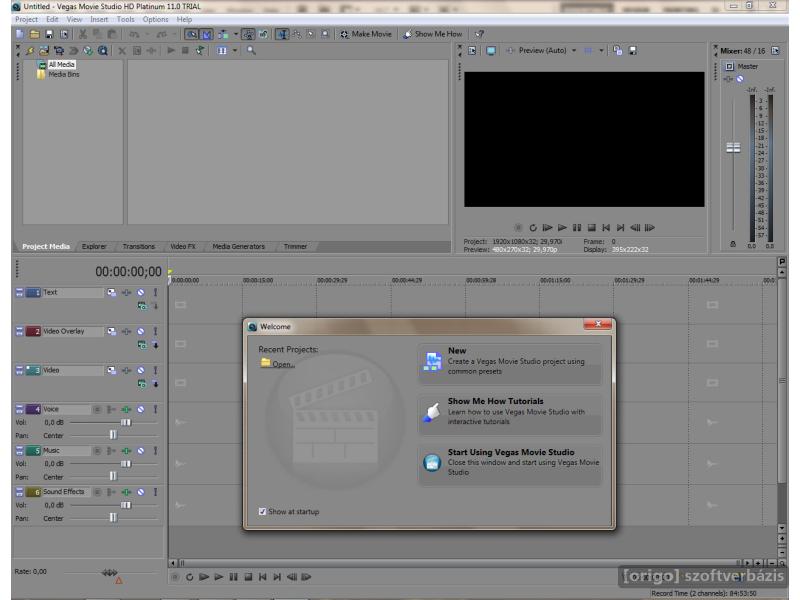Mute the Text track
The image size is (800, 600).
point(141,292)
